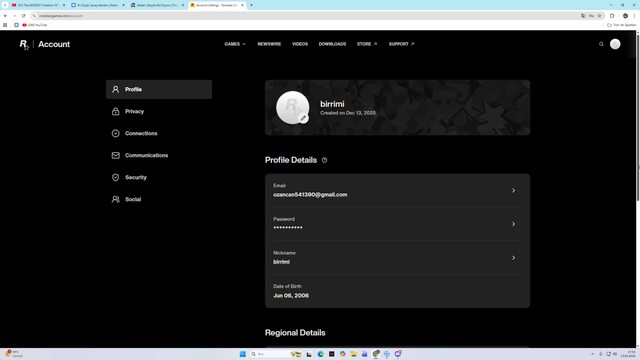640x360 pixels.
Task: Open the Chrome profile avatar
Action: [625, 16]
